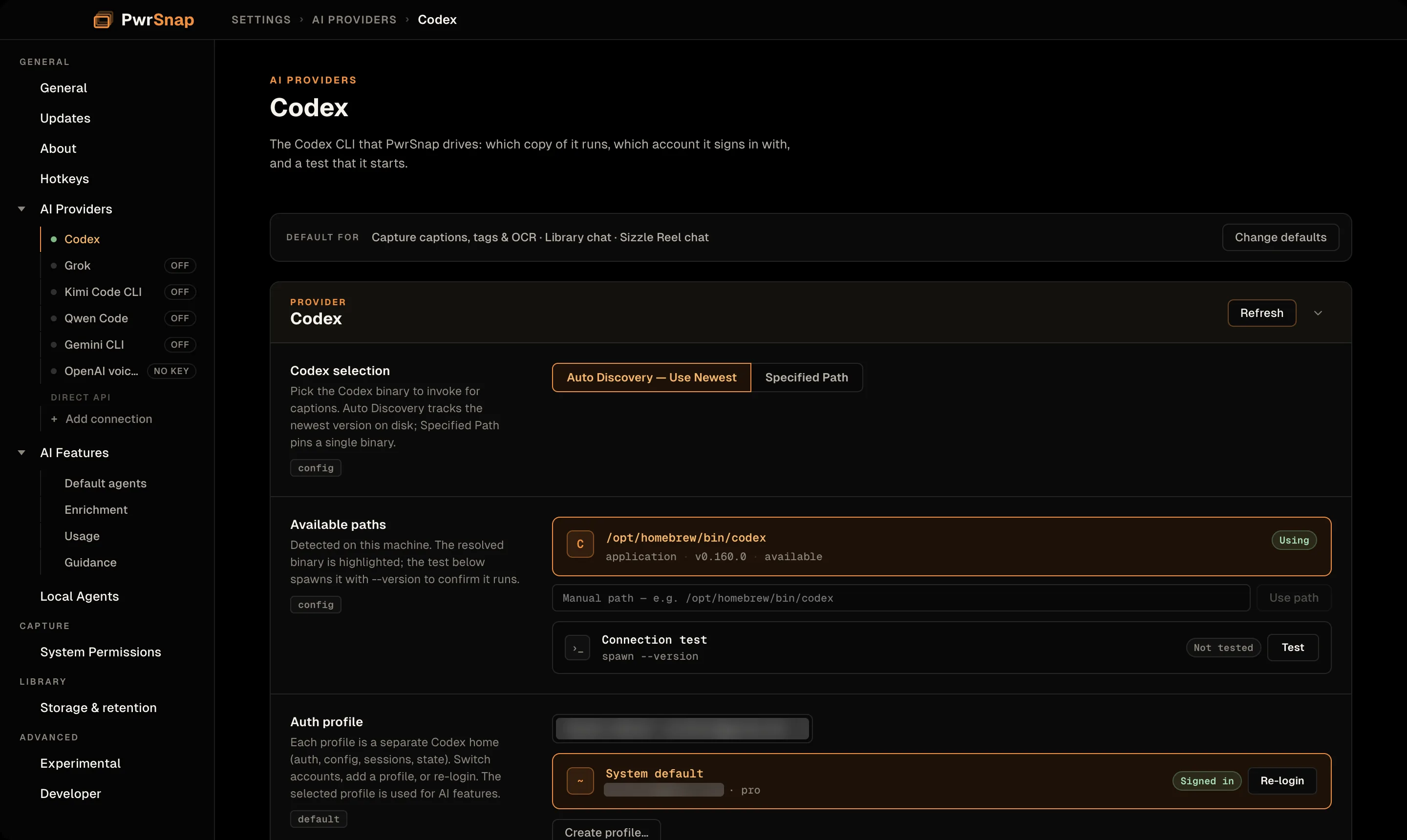
Task: Click the Re-login button
Action: point(1282,781)
